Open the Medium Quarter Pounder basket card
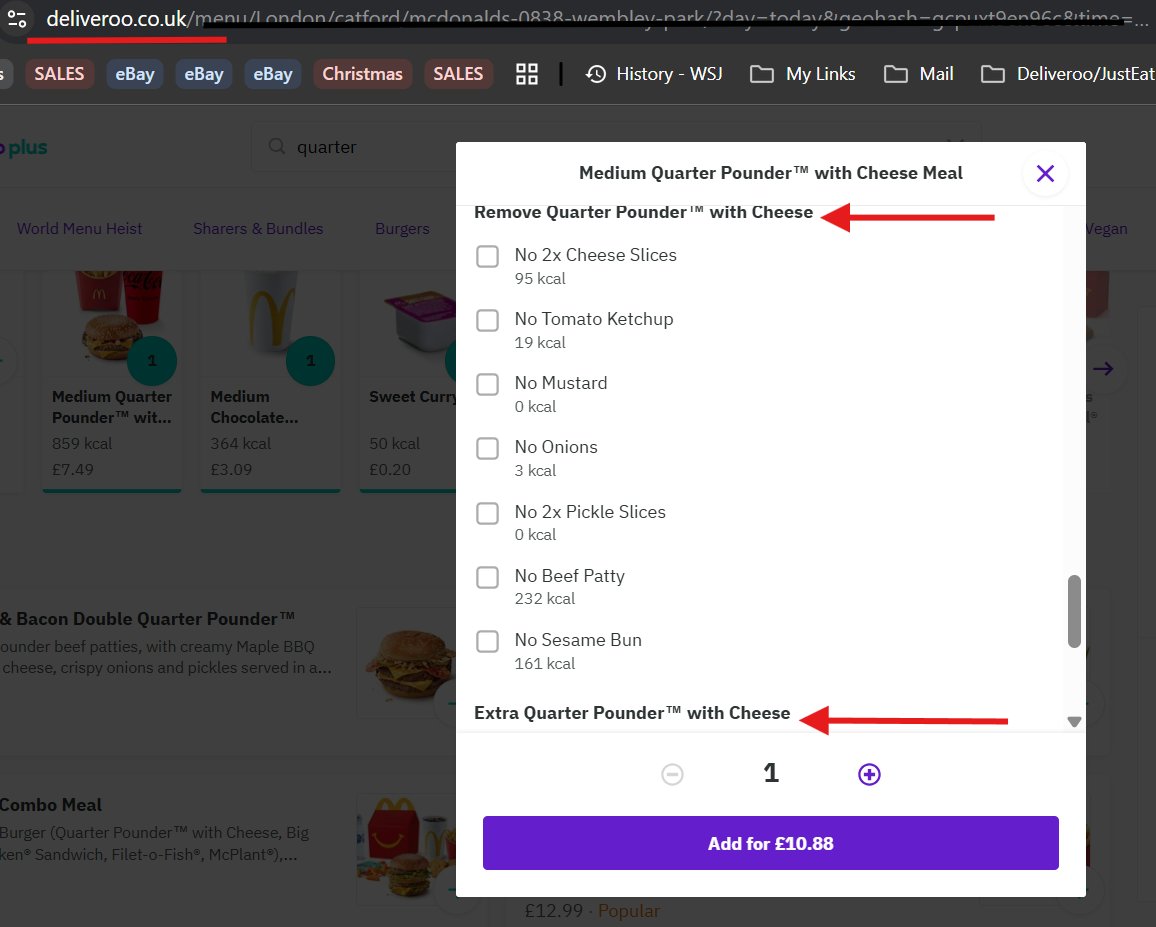Viewport: 1156px width, 927px height. pyautogui.click(x=112, y=381)
